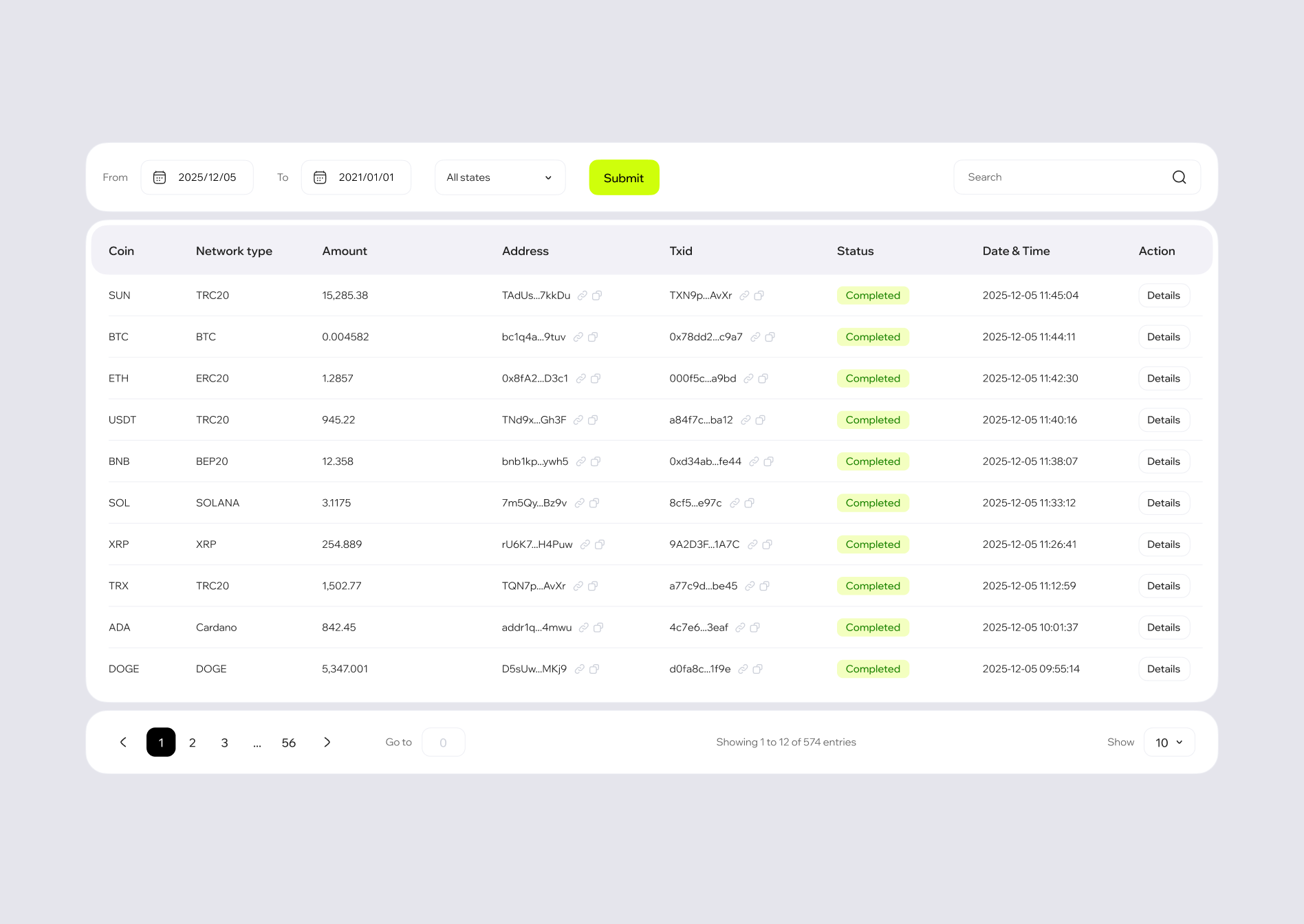Go to the previous page arrow
Screen dimensions: 1304x924
(123, 742)
